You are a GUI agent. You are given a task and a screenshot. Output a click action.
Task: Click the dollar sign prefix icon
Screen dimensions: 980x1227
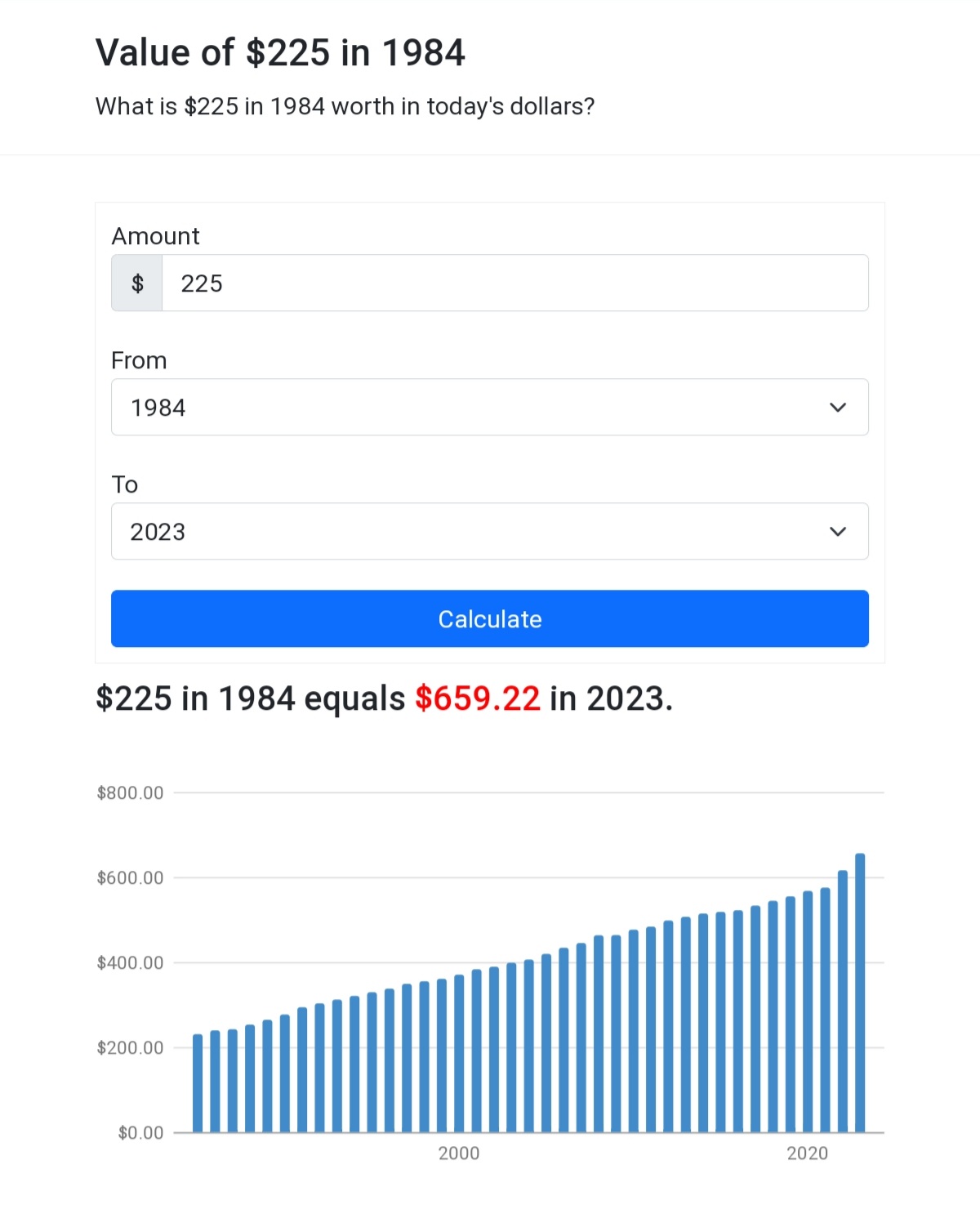[137, 283]
